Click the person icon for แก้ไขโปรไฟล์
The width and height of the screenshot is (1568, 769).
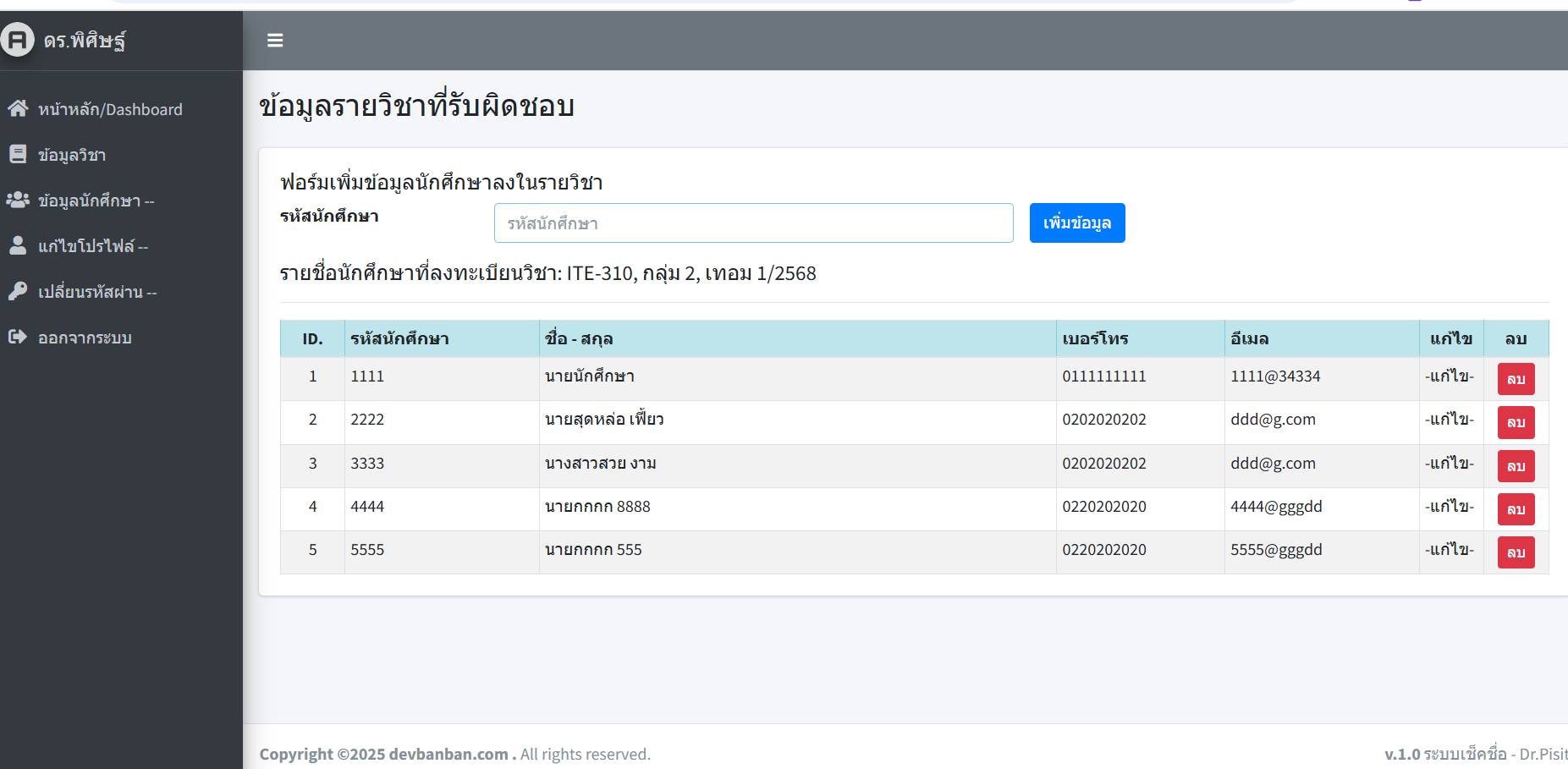click(17, 245)
